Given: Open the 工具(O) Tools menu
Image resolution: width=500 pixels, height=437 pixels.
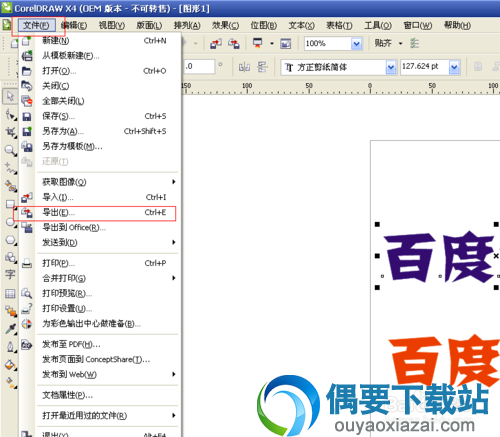Looking at the screenshot, I should [x=378, y=25].
